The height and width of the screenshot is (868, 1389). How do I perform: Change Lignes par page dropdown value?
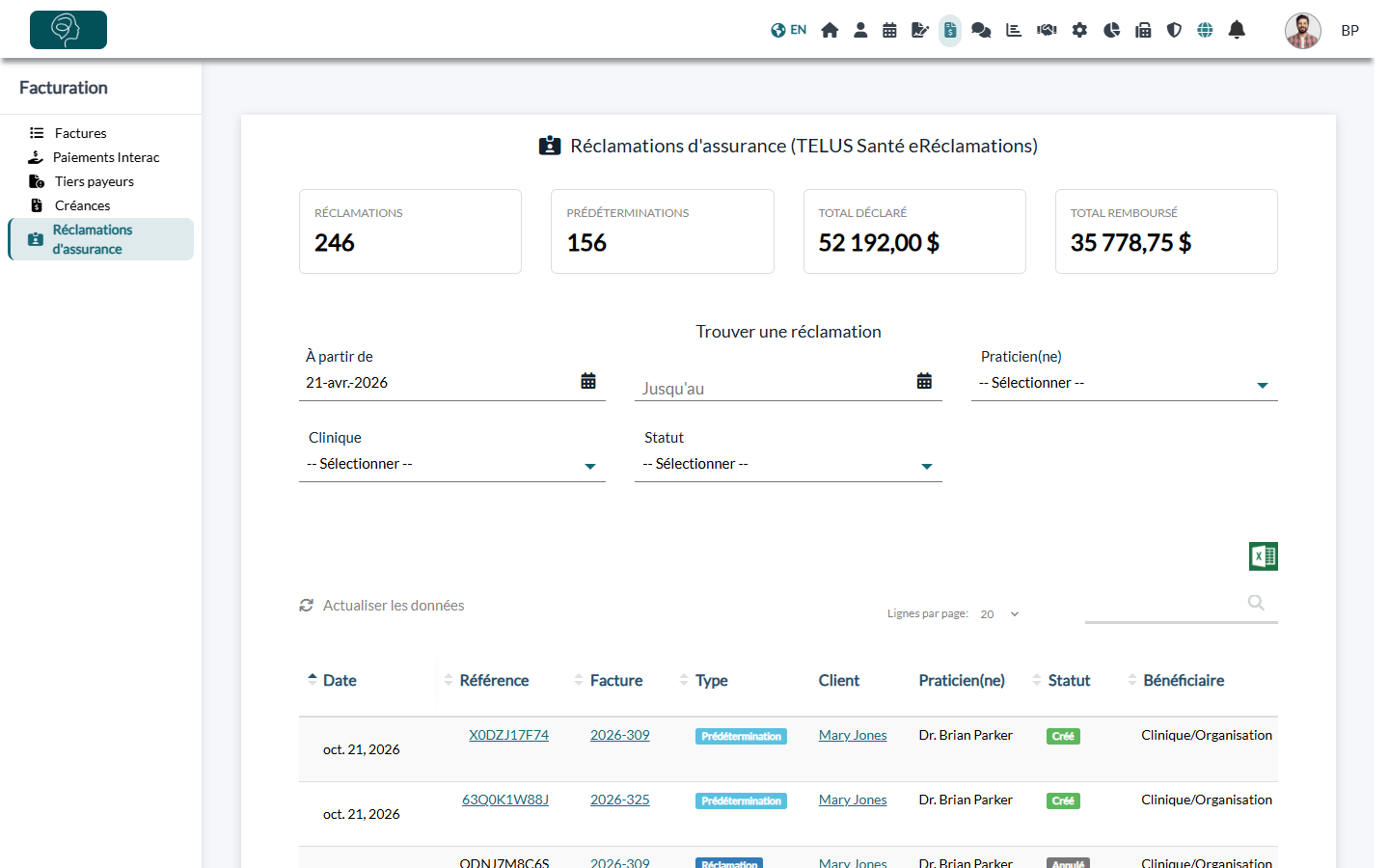coord(999,614)
